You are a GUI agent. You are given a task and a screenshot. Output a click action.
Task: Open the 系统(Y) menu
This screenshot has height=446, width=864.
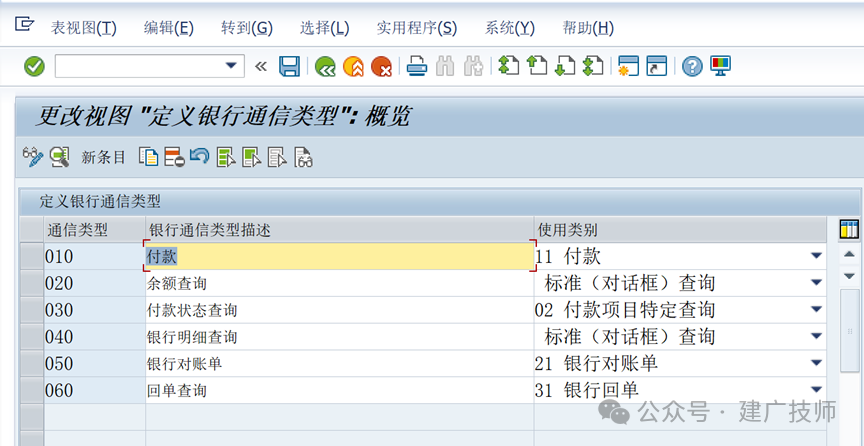coord(510,28)
